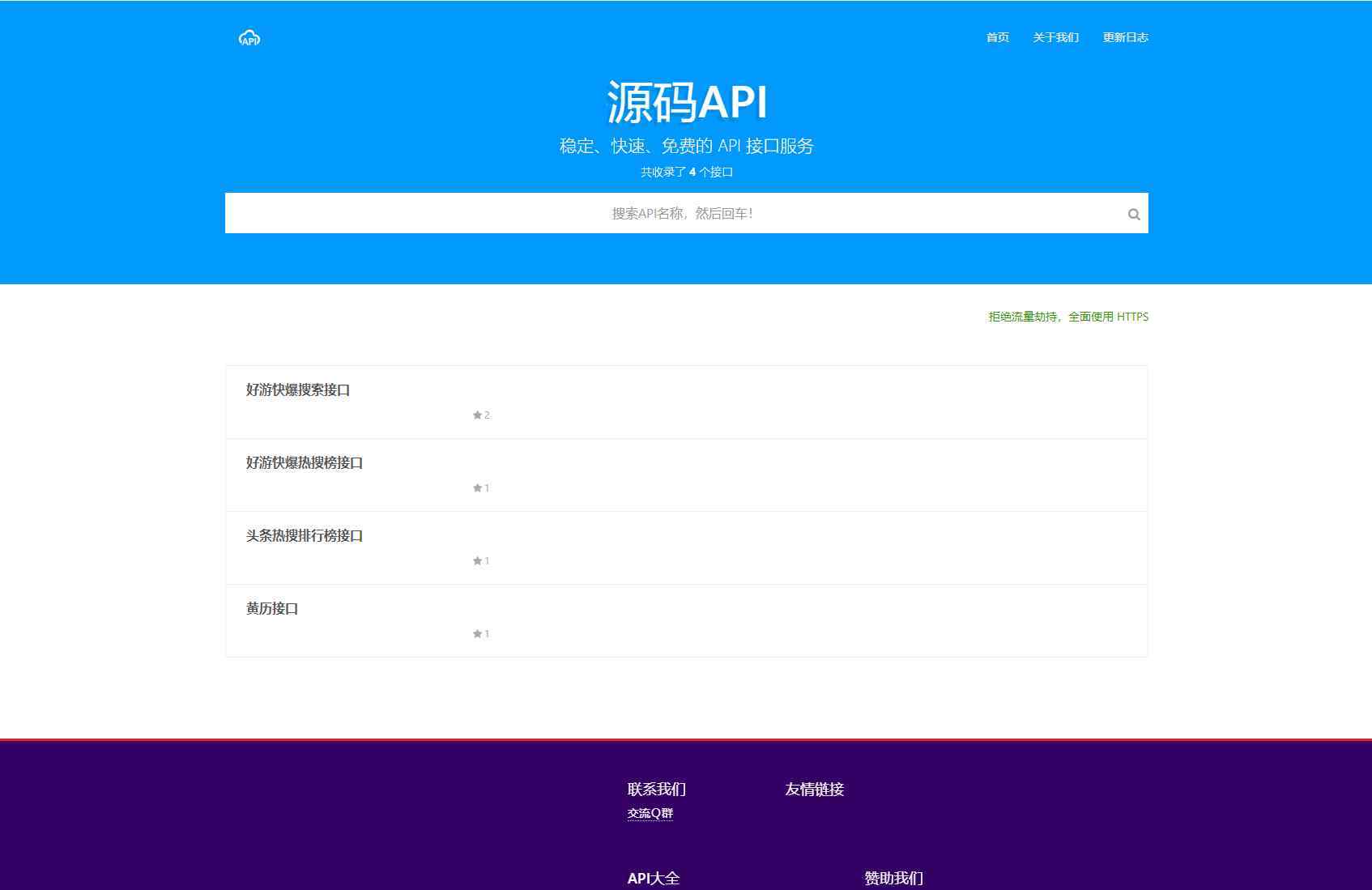Click star icon under 好游快爆搜索接口
Image resolution: width=1372 pixels, height=890 pixels.
477,415
